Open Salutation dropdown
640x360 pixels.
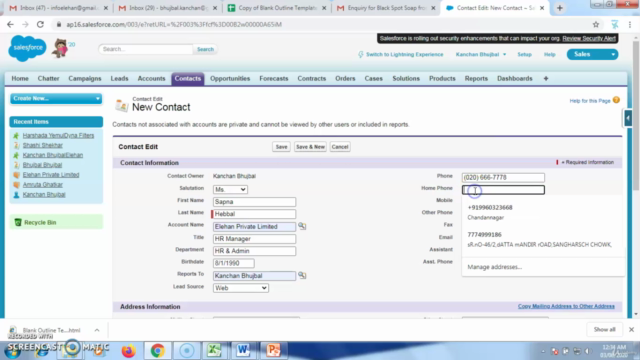coord(230,189)
